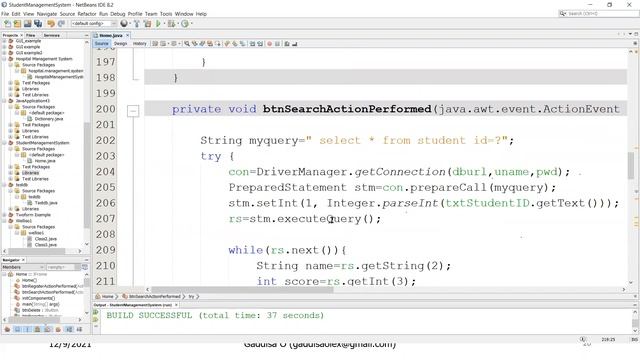The height and width of the screenshot is (360, 640).
Task: Click the Stop Macro Recording icon
Action: [277, 44]
